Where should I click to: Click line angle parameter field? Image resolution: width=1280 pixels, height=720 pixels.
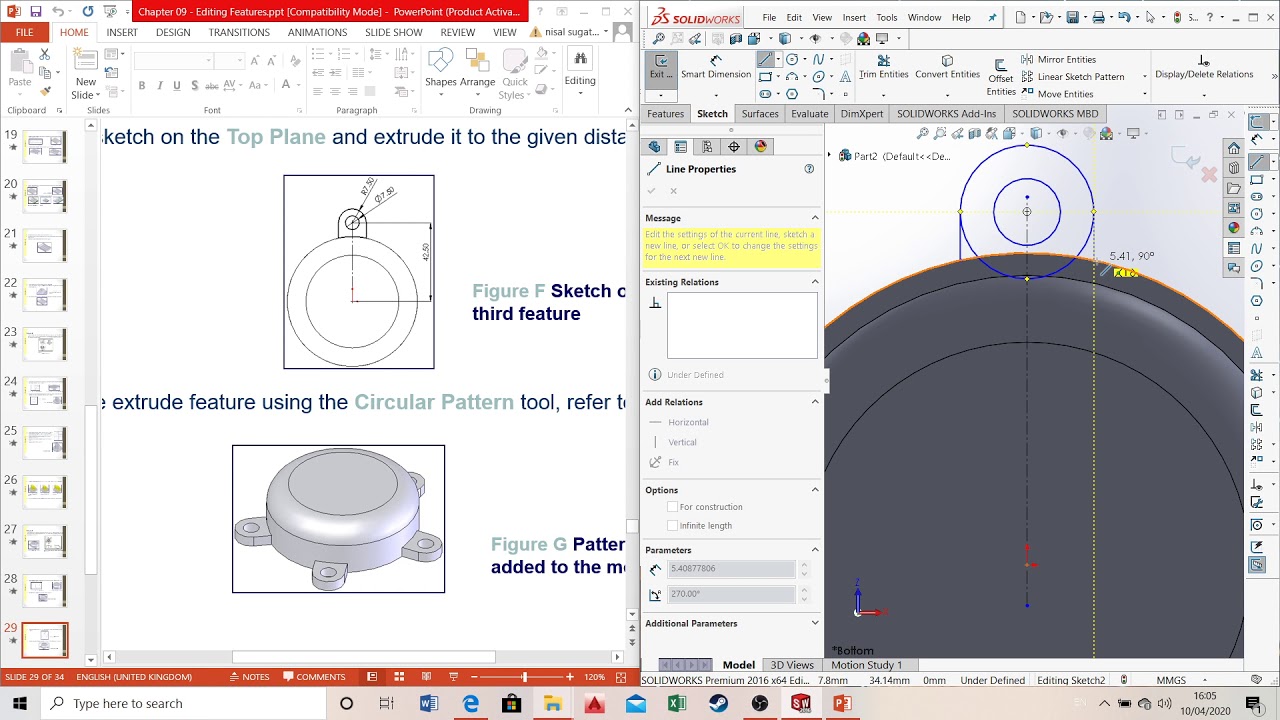pyautogui.click(x=731, y=594)
